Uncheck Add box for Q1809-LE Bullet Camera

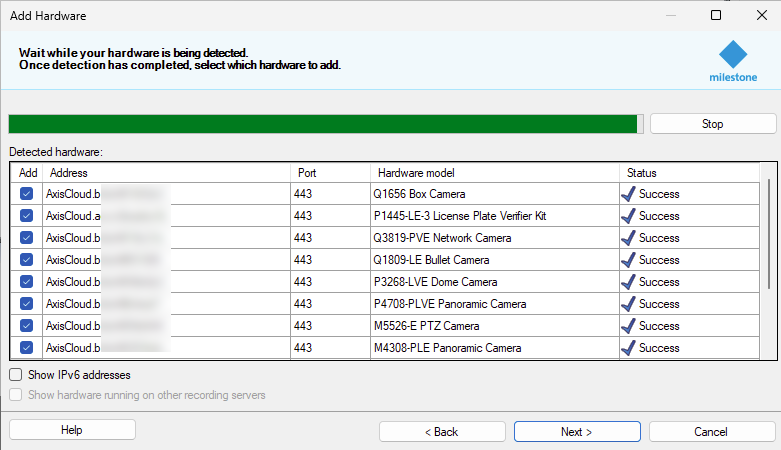(26, 260)
